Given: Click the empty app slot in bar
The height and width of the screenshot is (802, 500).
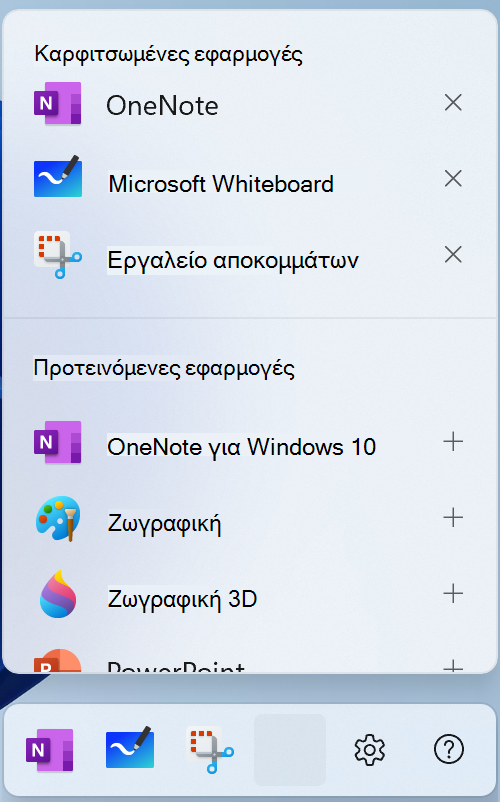Looking at the screenshot, I should point(290,750).
